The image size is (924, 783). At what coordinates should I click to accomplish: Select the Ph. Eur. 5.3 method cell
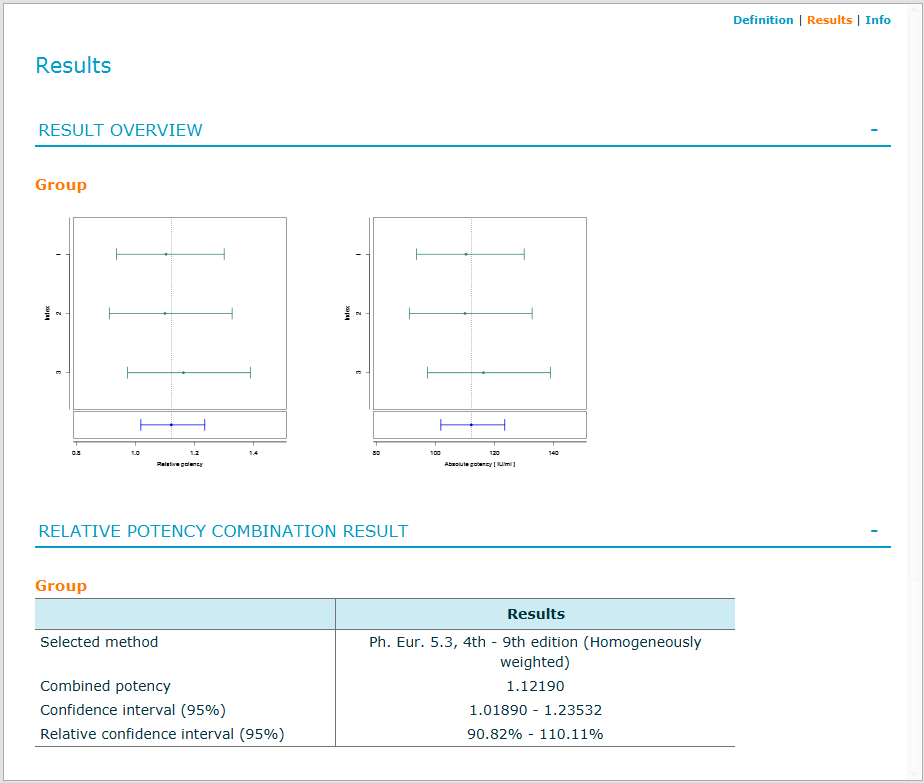click(535, 651)
